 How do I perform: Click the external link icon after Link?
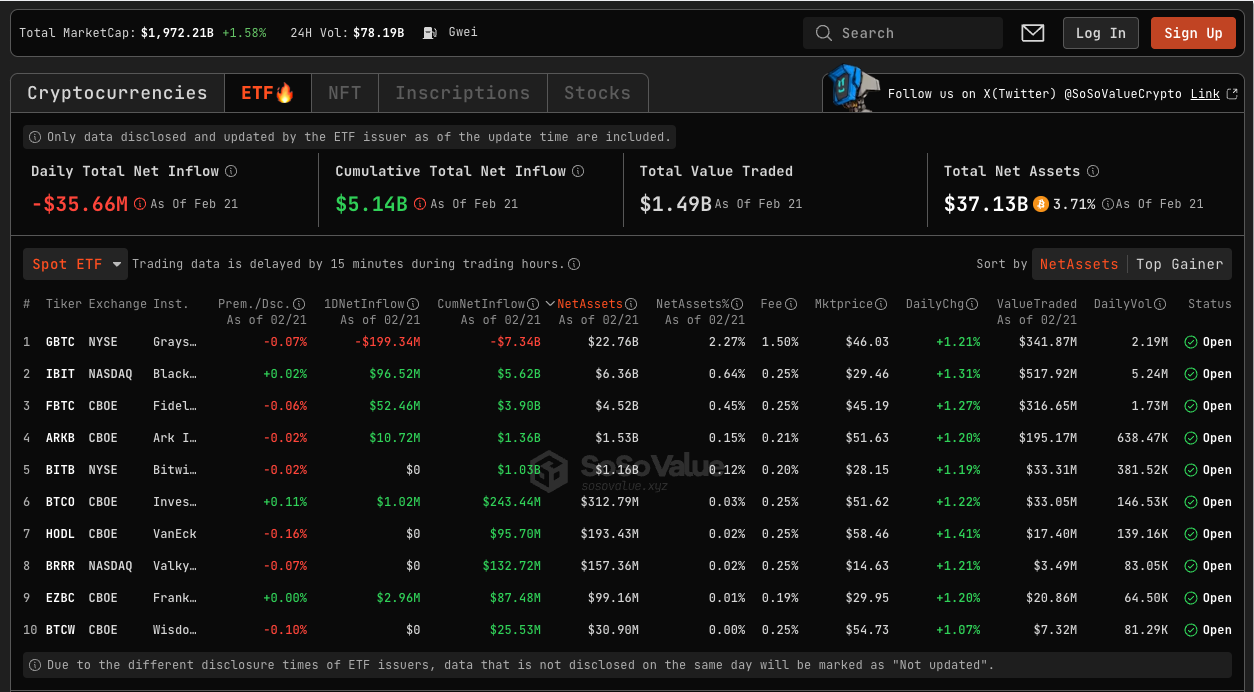tap(1232, 94)
